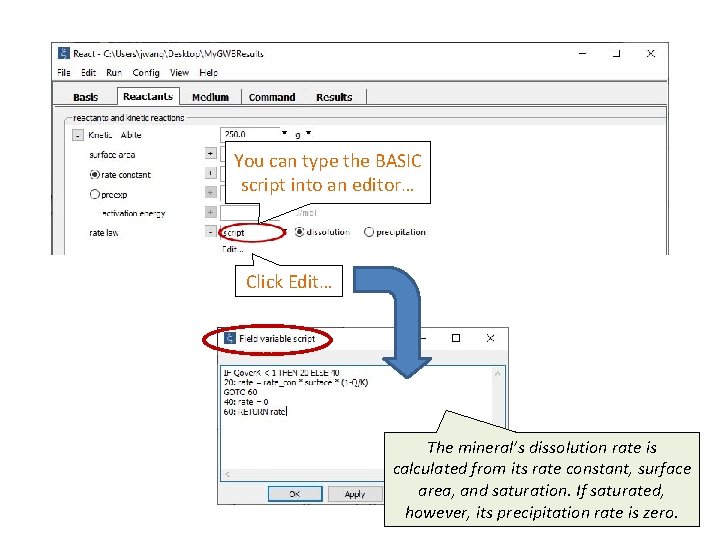Expand the preexp row plus button

(210, 192)
